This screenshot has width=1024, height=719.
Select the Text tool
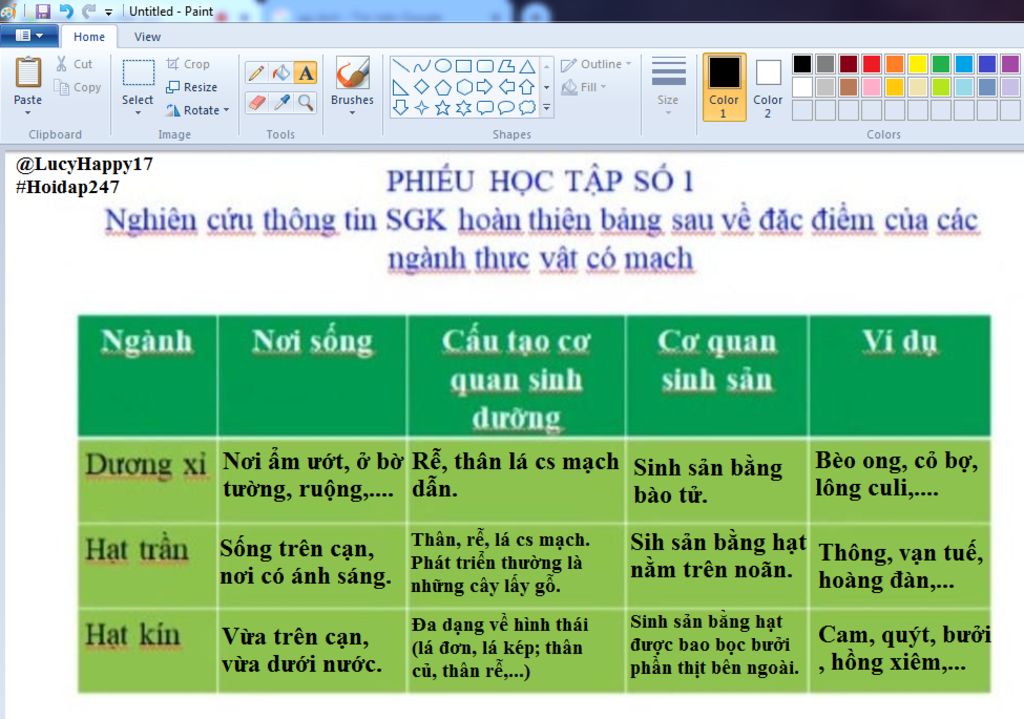click(306, 73)
